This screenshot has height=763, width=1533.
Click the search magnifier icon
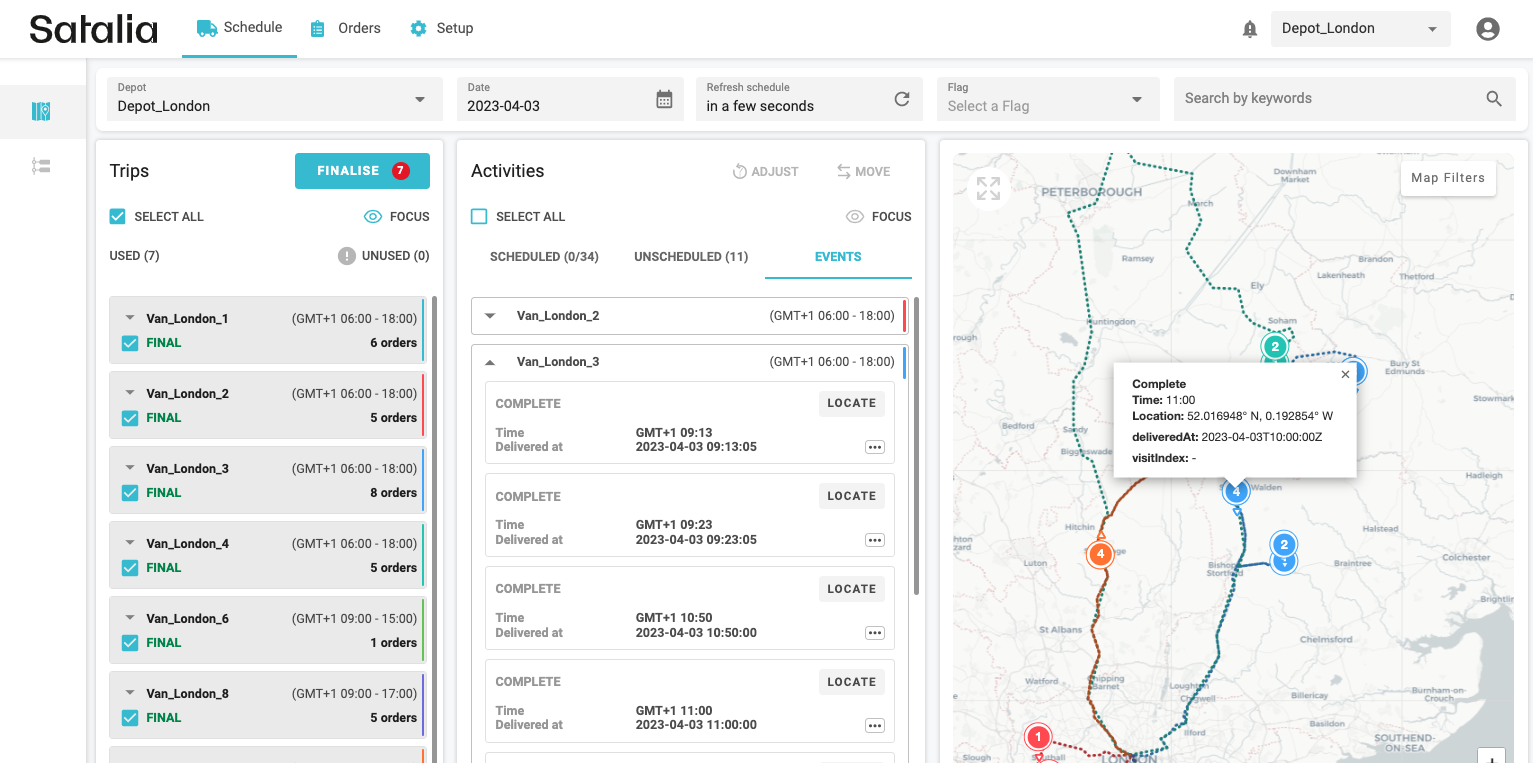[x=1493, y=99]
